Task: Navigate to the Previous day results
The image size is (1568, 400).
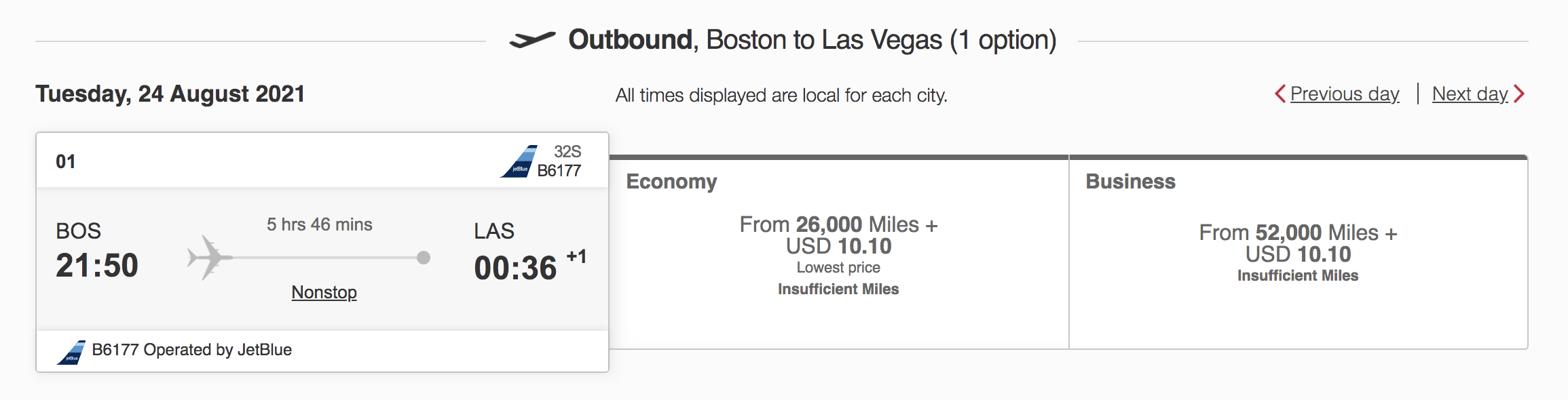Action: (1343, 94)
